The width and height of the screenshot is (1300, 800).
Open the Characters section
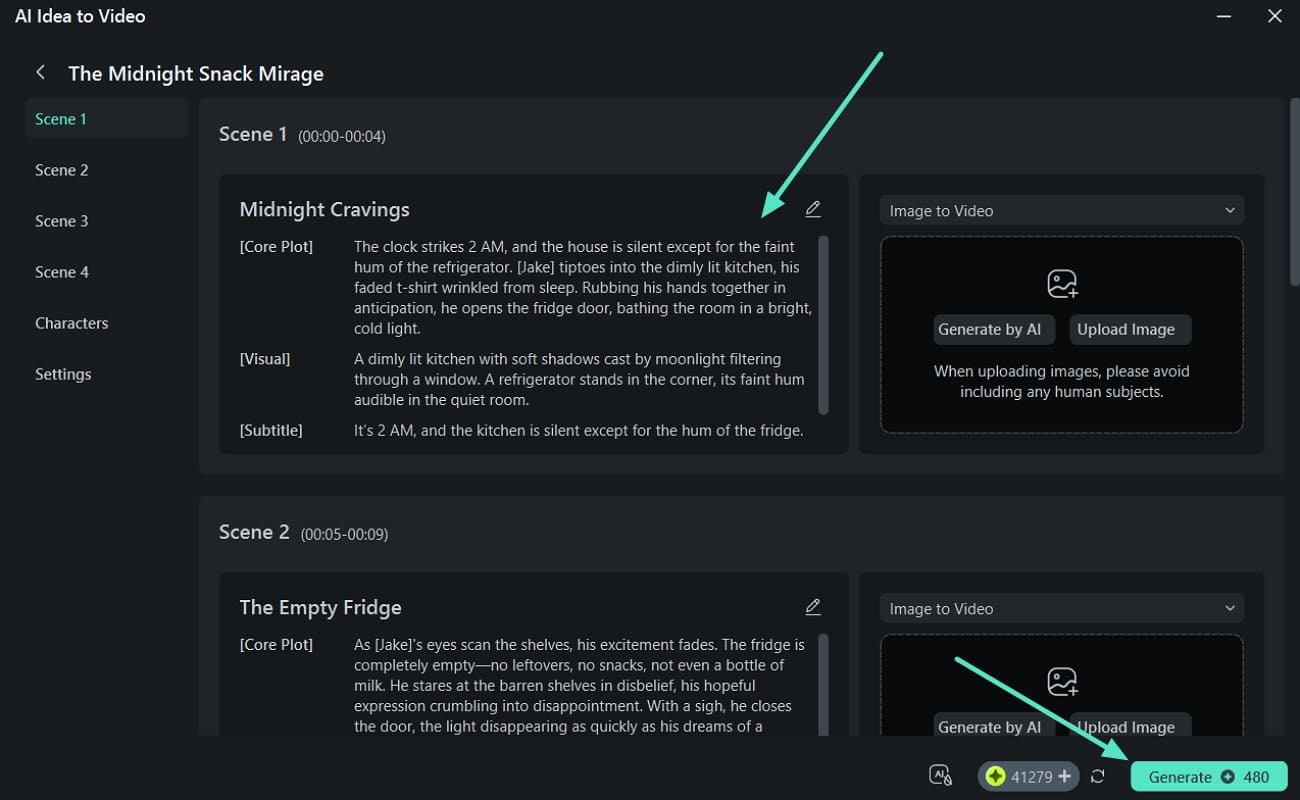pos(72,323)
